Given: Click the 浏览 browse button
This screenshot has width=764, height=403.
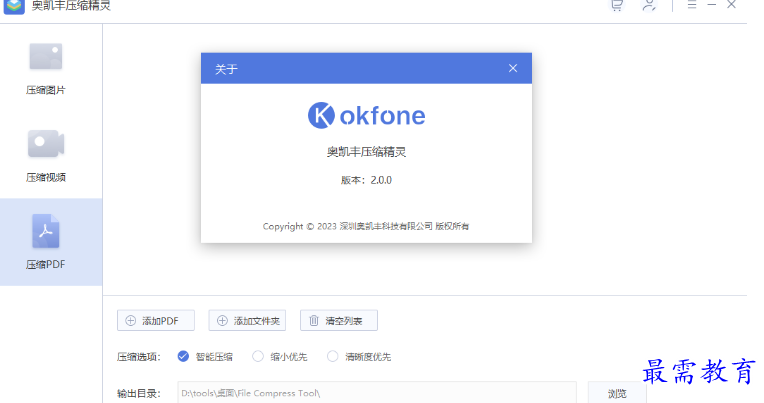Looking at the screenshot, I should point(617,393).
